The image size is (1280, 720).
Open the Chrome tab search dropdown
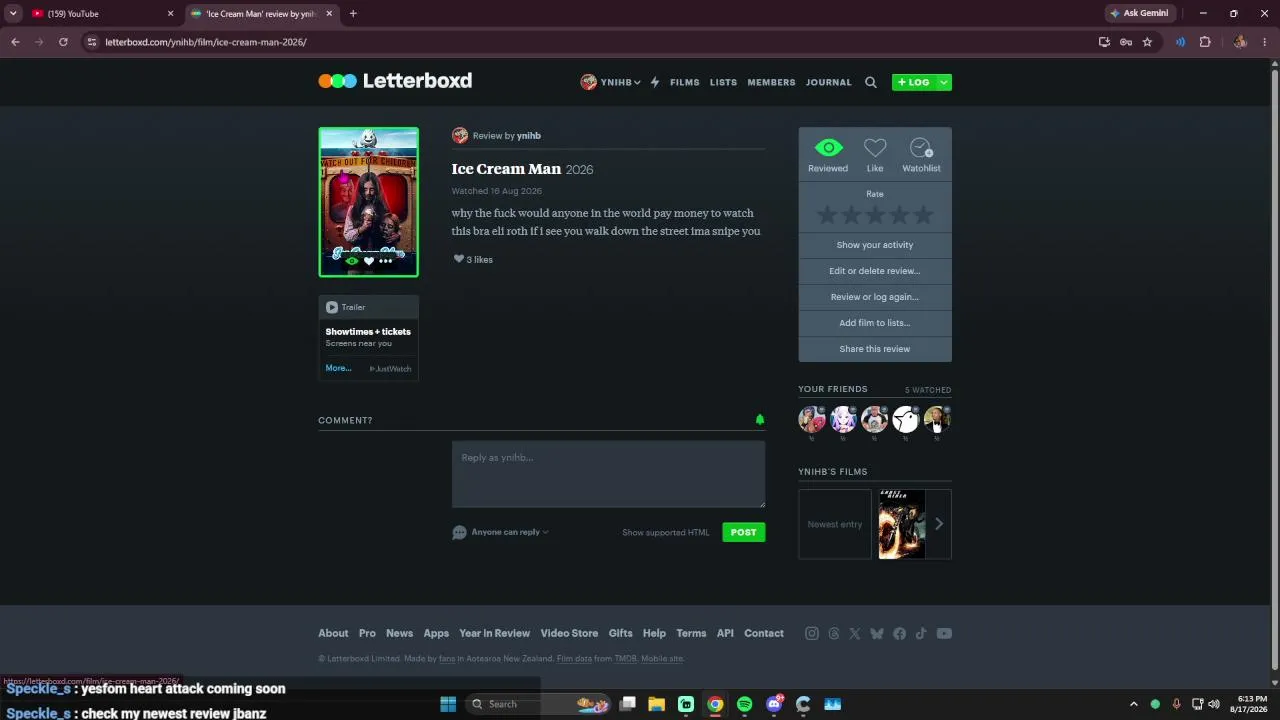pos(13,14)
